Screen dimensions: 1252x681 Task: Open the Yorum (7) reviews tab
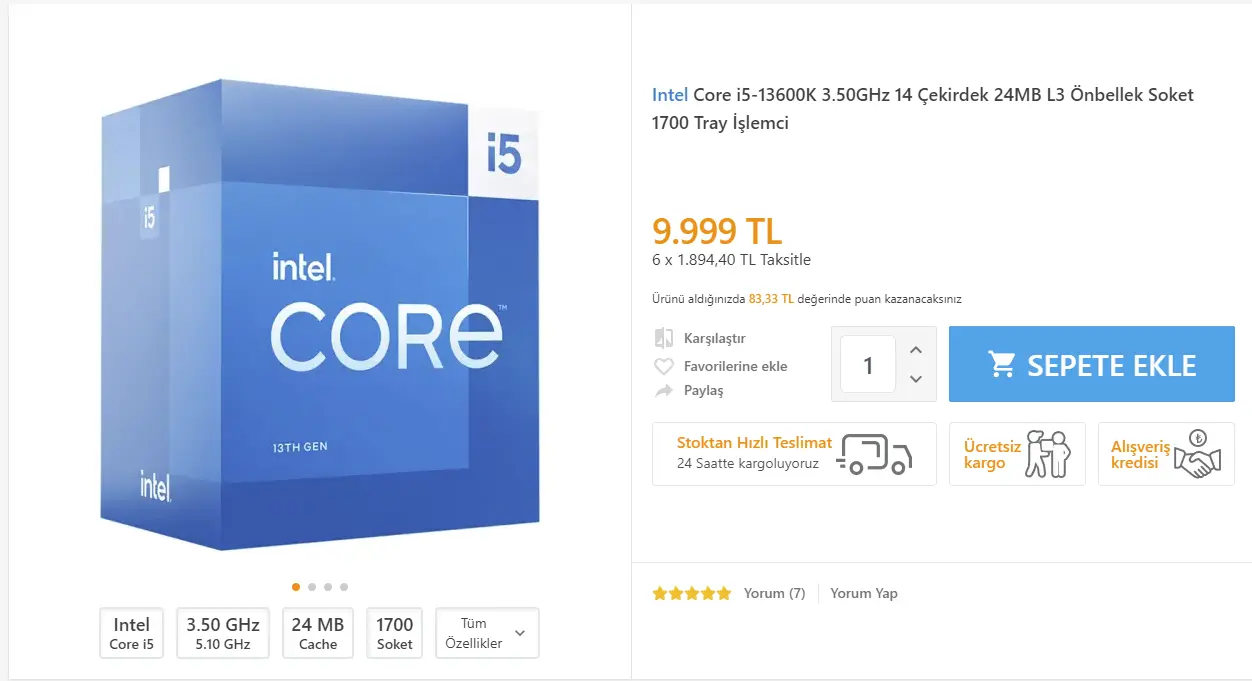click(774, 593)
